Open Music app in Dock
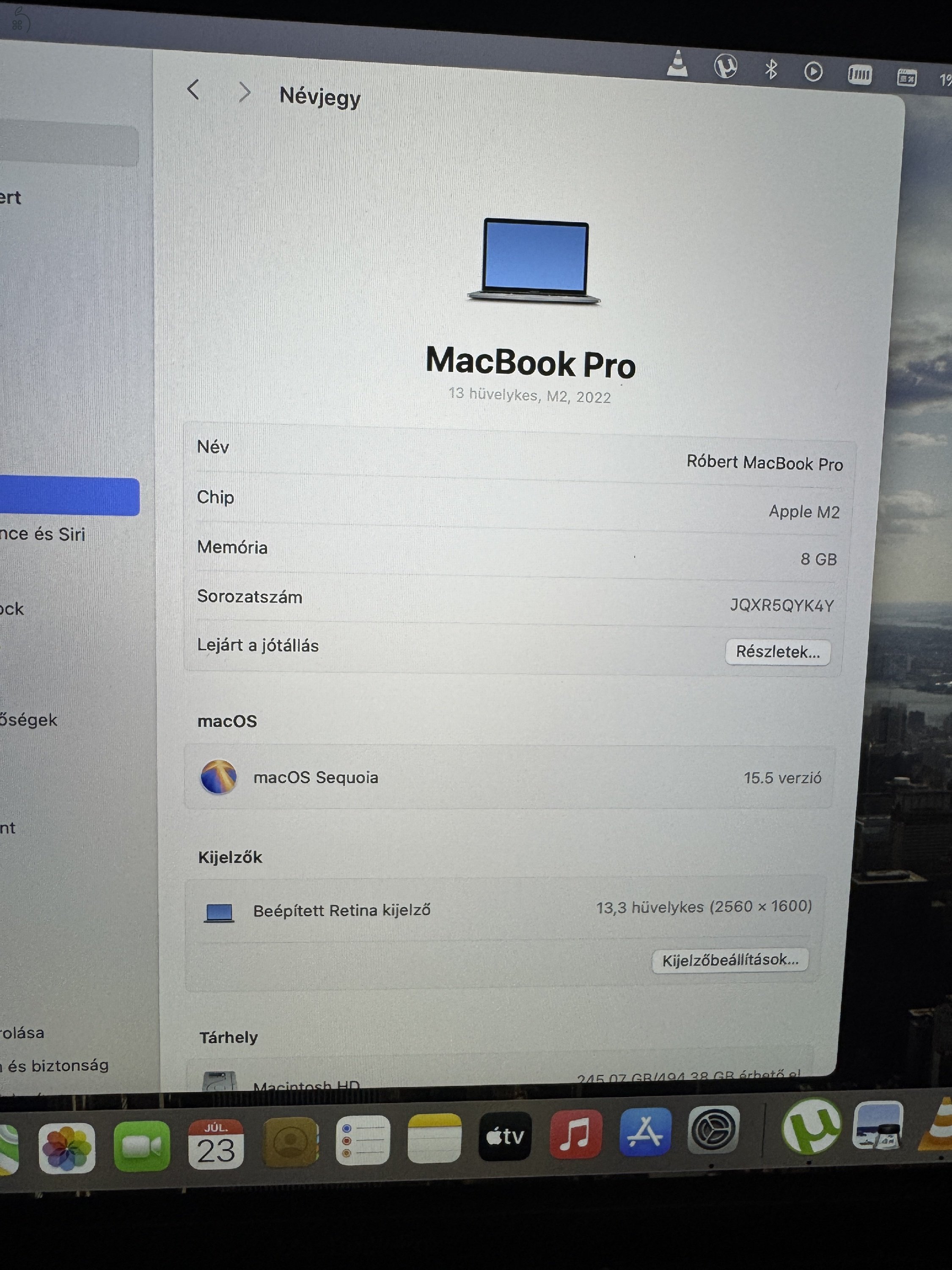Screen dimensions: 952x1270 575,1134
